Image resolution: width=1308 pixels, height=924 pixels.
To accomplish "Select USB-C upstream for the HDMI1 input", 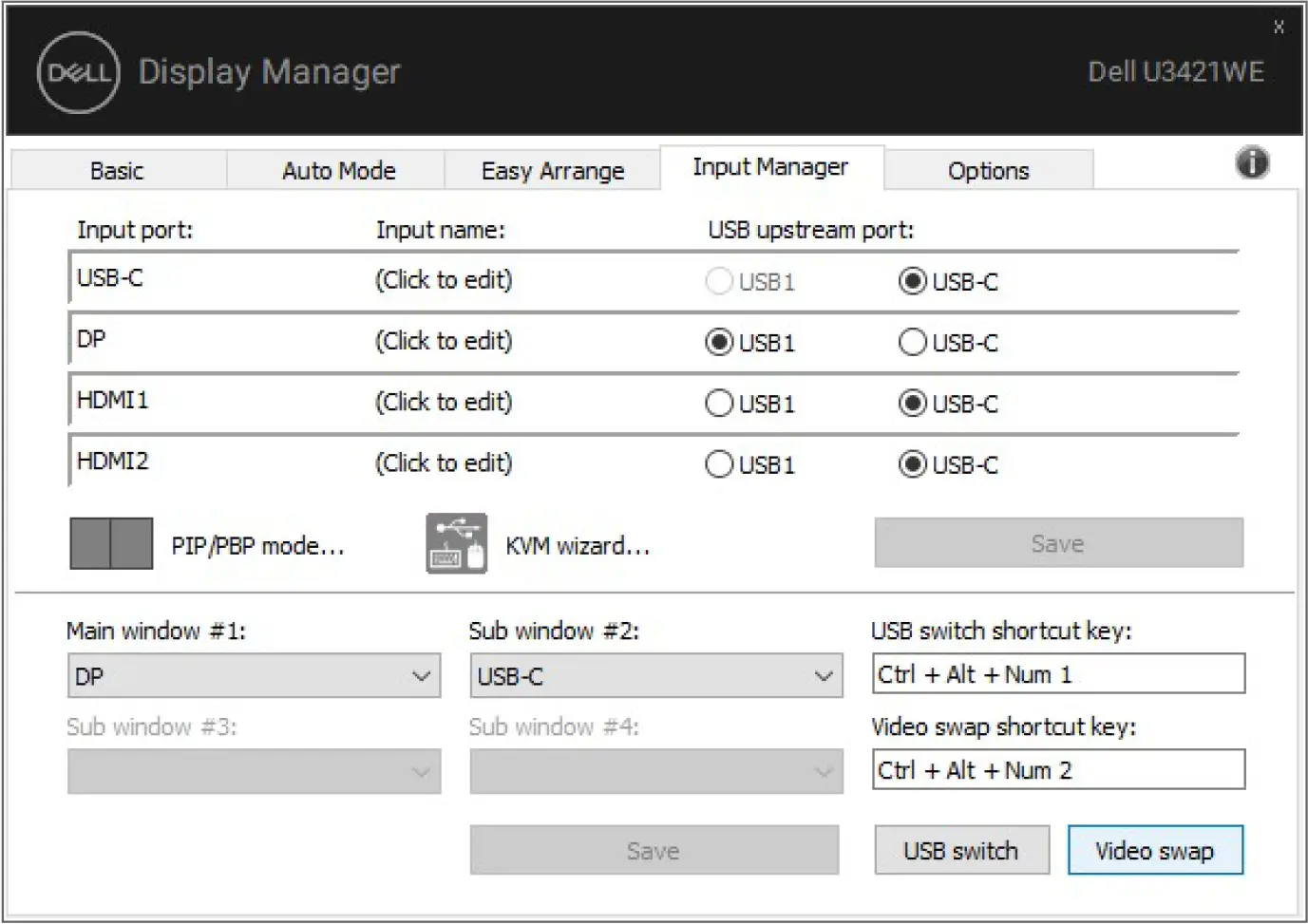I will [x=912, y=403].
